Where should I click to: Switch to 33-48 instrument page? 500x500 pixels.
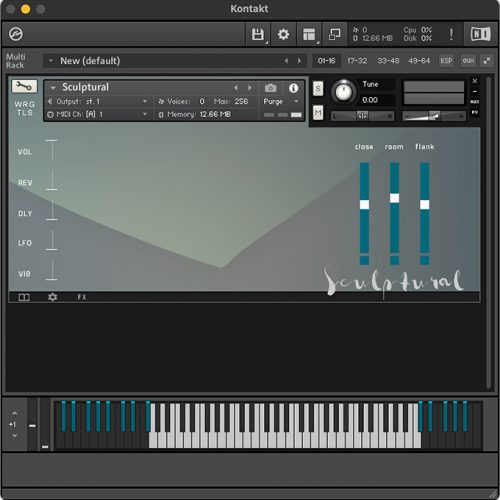click(388, 61)
